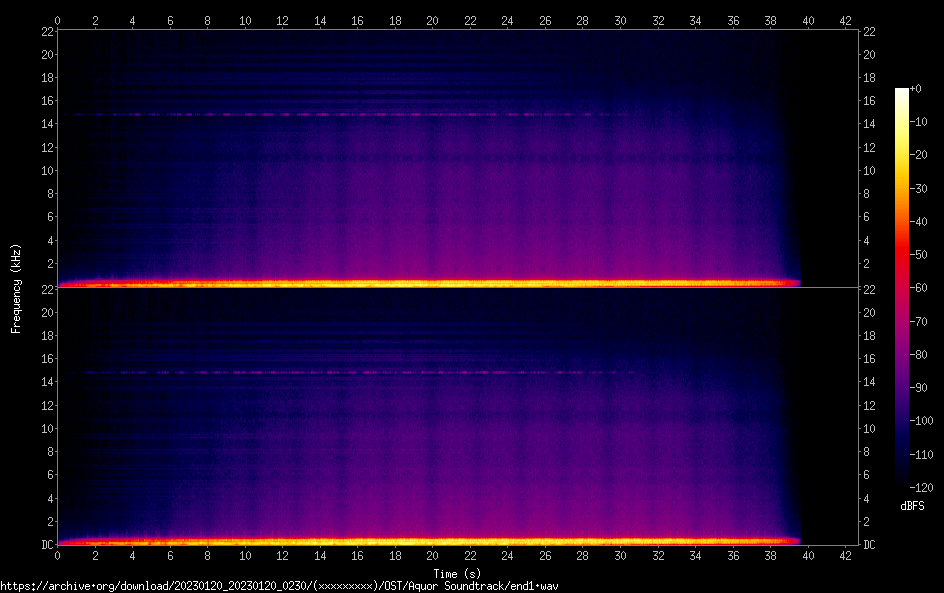The width and height of the screenshot is (944, 593).
Task: Click the "Frequency (kHz)" vertical axis label
Action: pyautogui.click(x=16, y=288)
